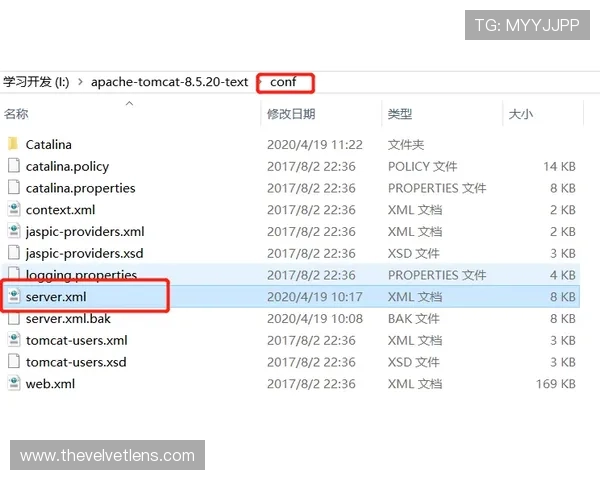Click the PROPERTIES 文件 type of catalina.properties
Screen dimensions: 600x480
coord(437,188)
